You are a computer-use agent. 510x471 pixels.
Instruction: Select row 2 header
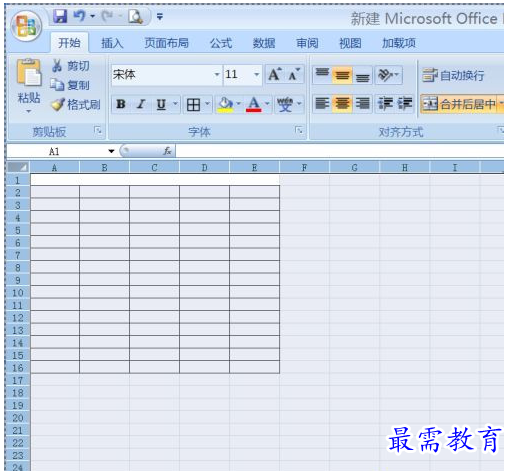tap(18, 192)
